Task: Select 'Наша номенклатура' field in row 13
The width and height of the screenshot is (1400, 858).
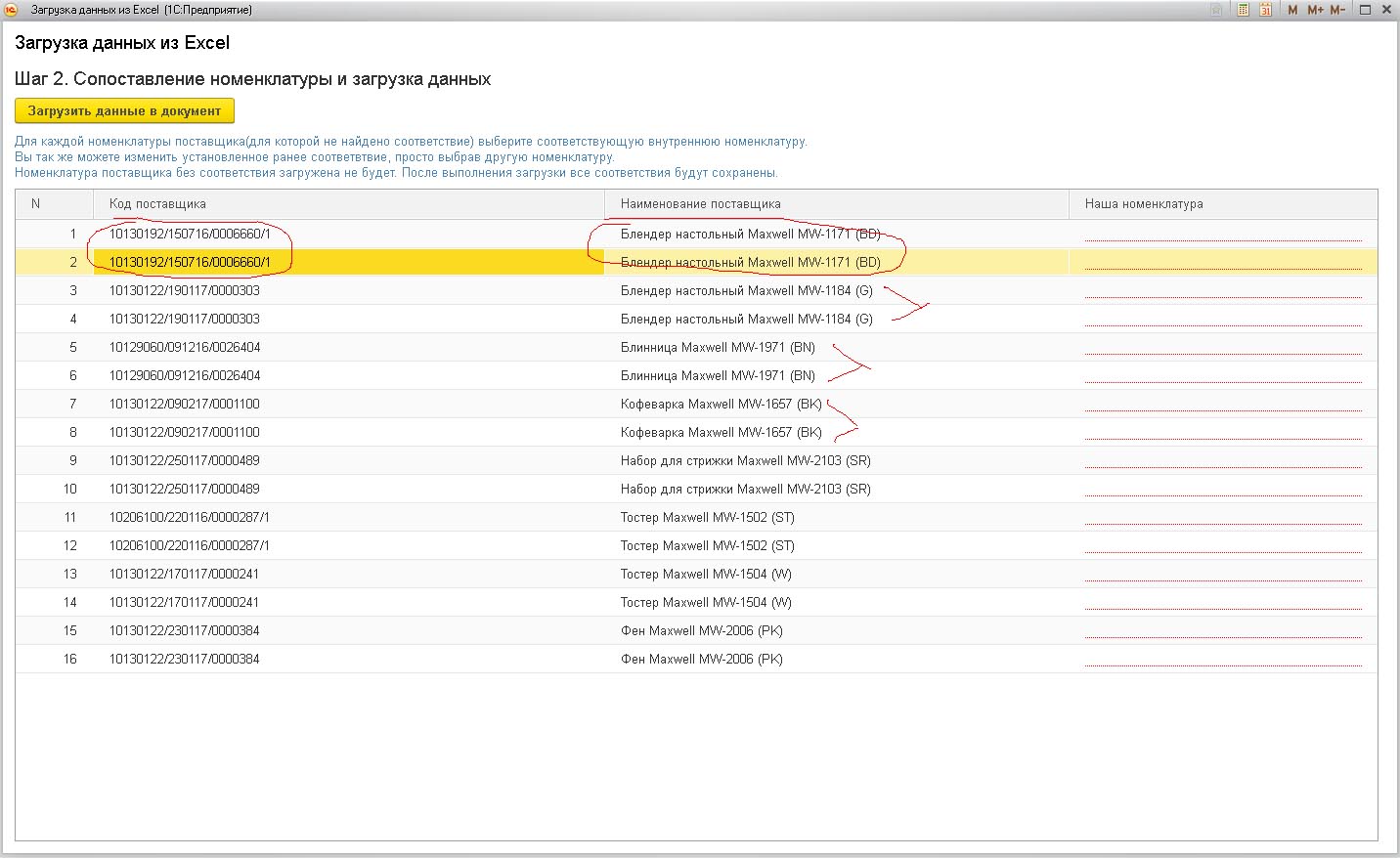Action: tap(1223, 574)
